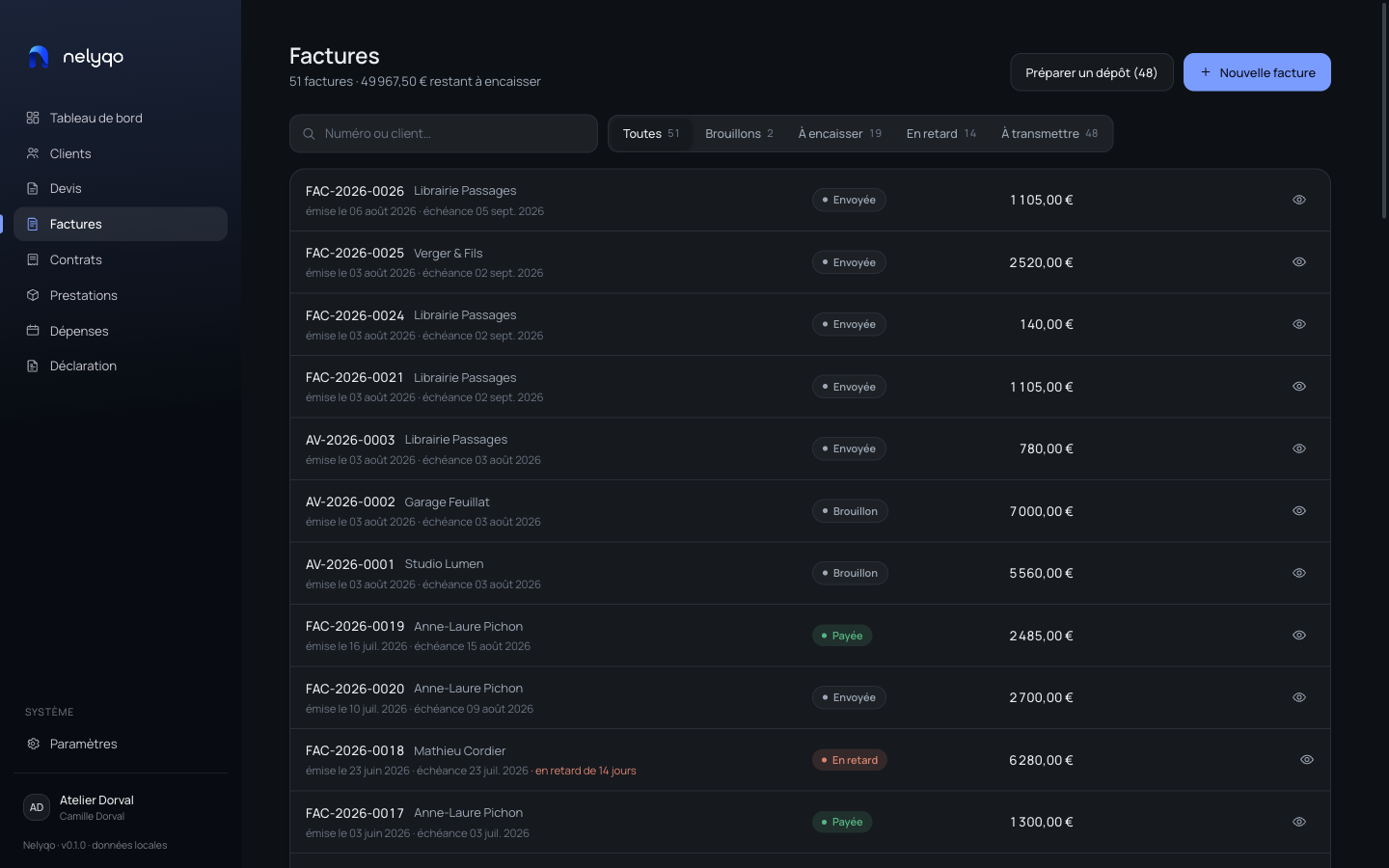The width and height of the screenshot is (1389, 868).
Task: Click the eye icon on FAC-2026-0020
Action: (x=1299, y=697)
